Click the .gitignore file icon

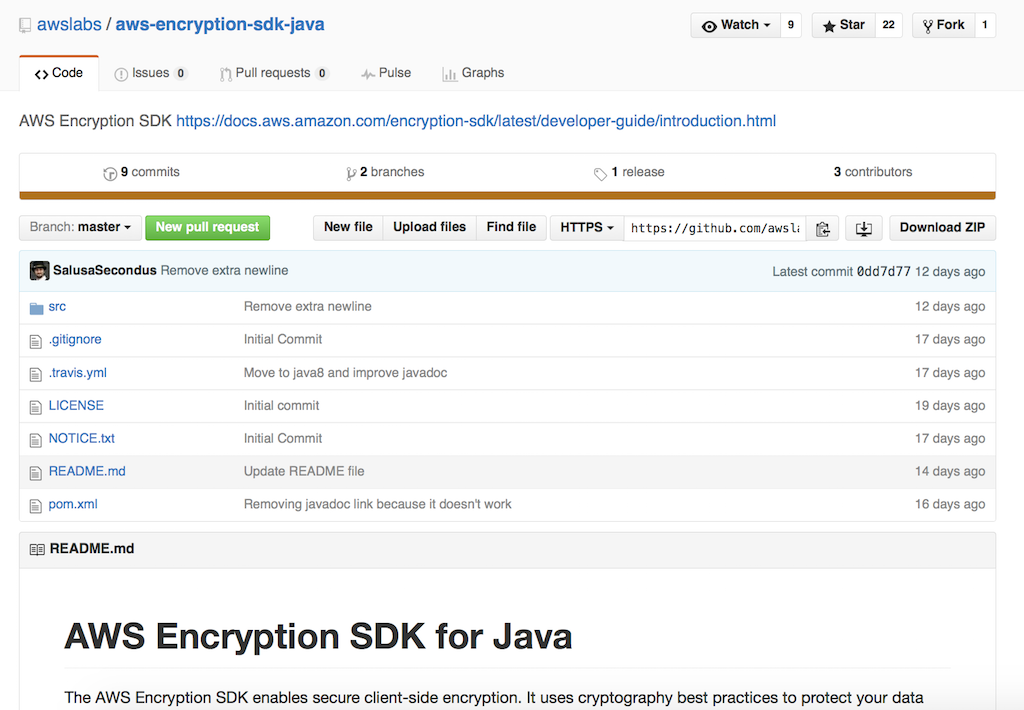[35, 341]
